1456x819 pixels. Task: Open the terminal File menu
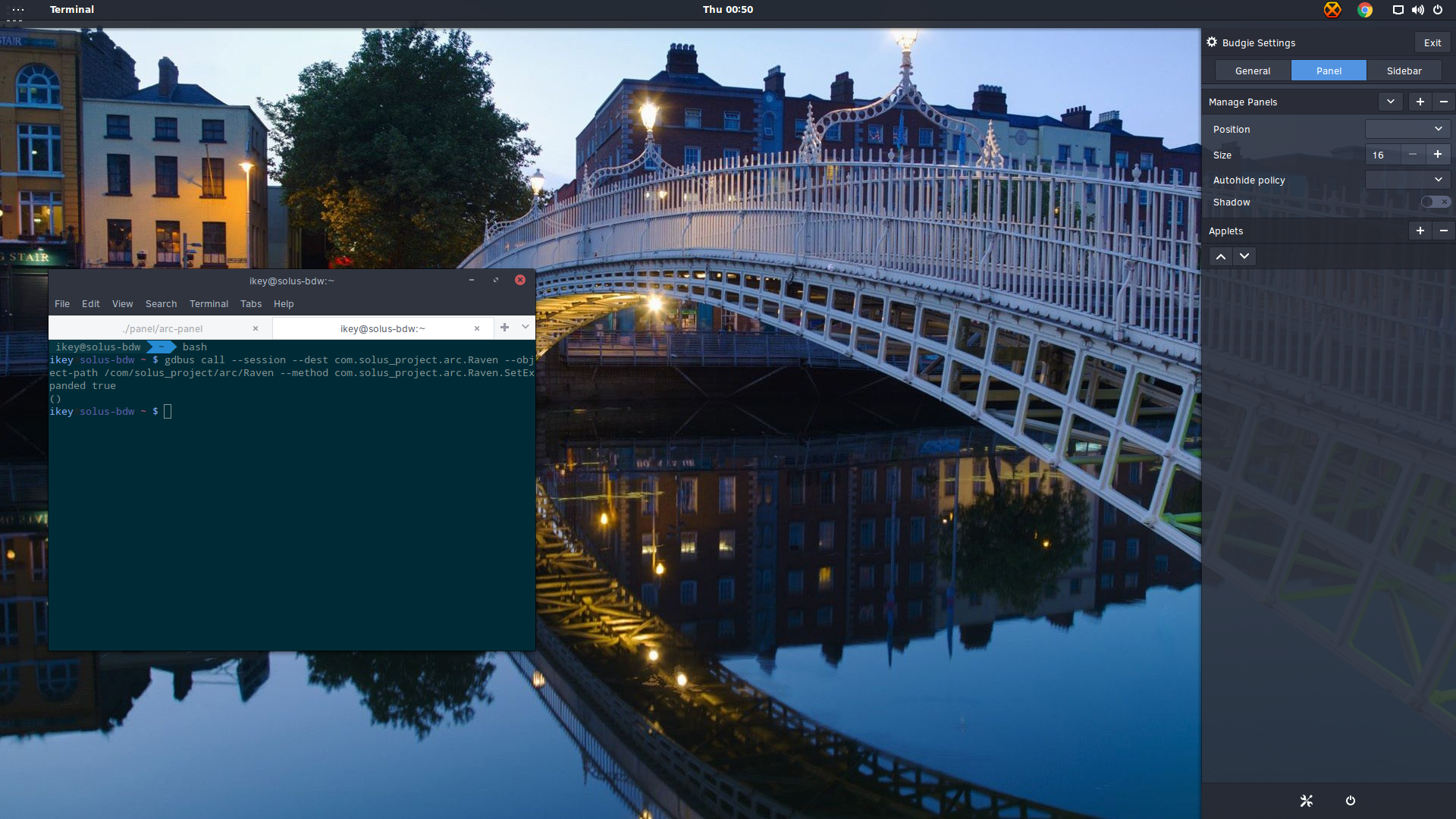click(62, 303)
